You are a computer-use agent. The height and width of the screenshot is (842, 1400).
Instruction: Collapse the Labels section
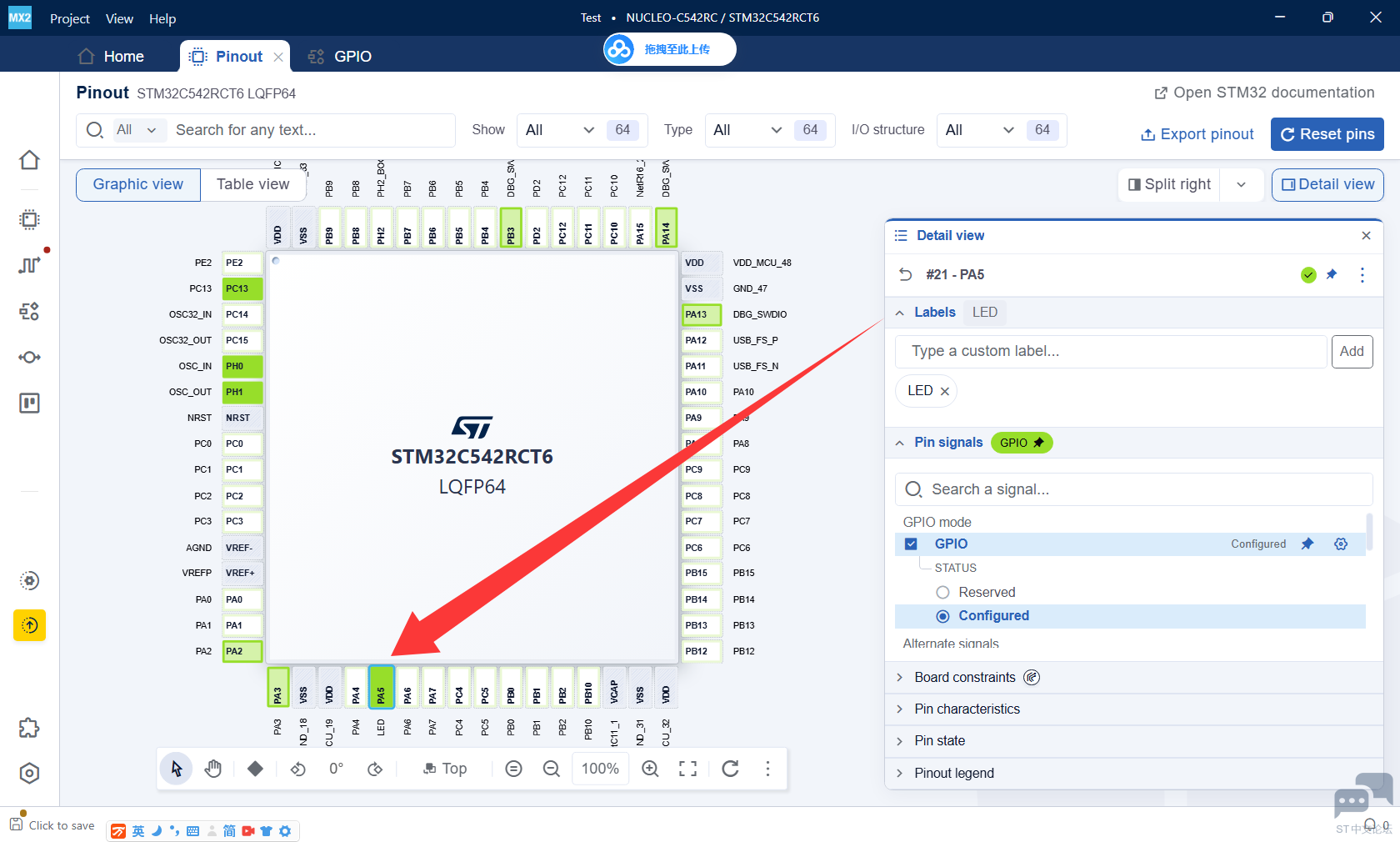(900, 313)
